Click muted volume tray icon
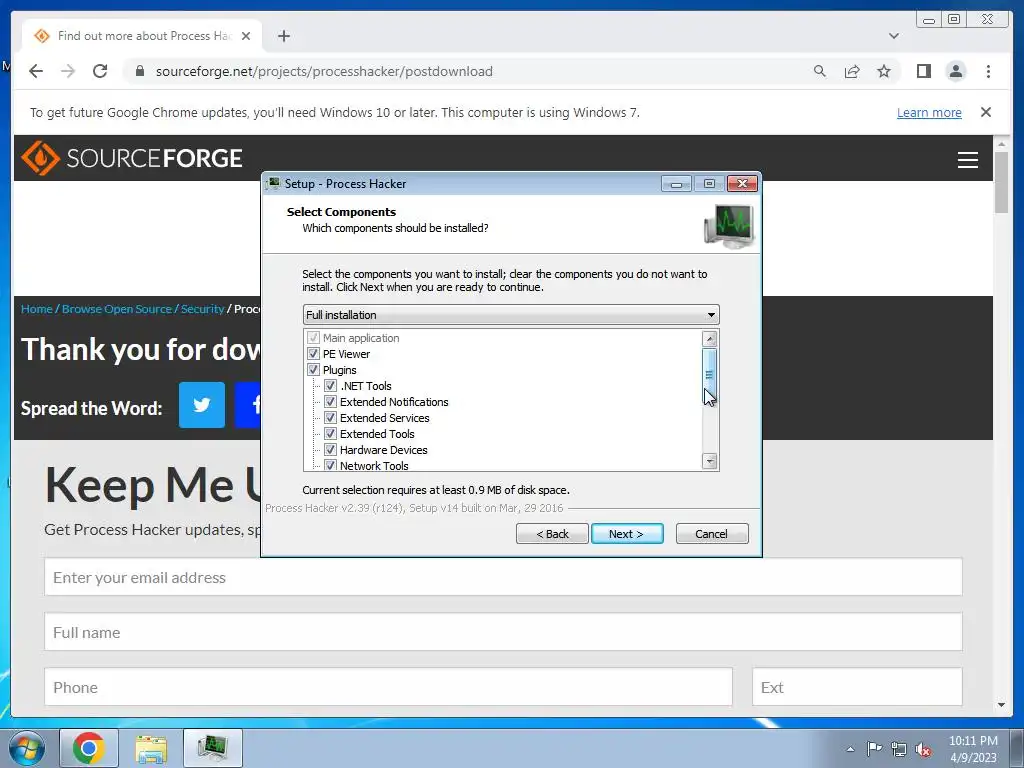 pos(923,749)
